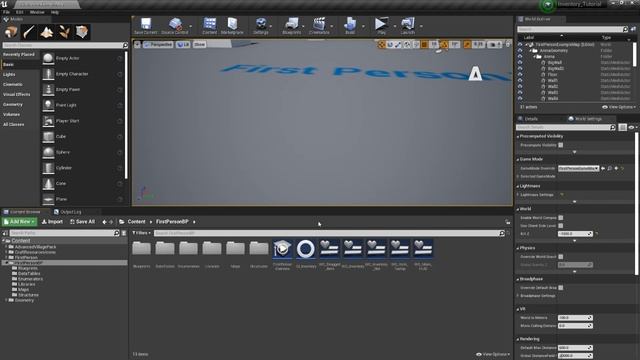Open the Marketplace toolbar icon
The height and width of the screenshot is (360, 640).
232,26
